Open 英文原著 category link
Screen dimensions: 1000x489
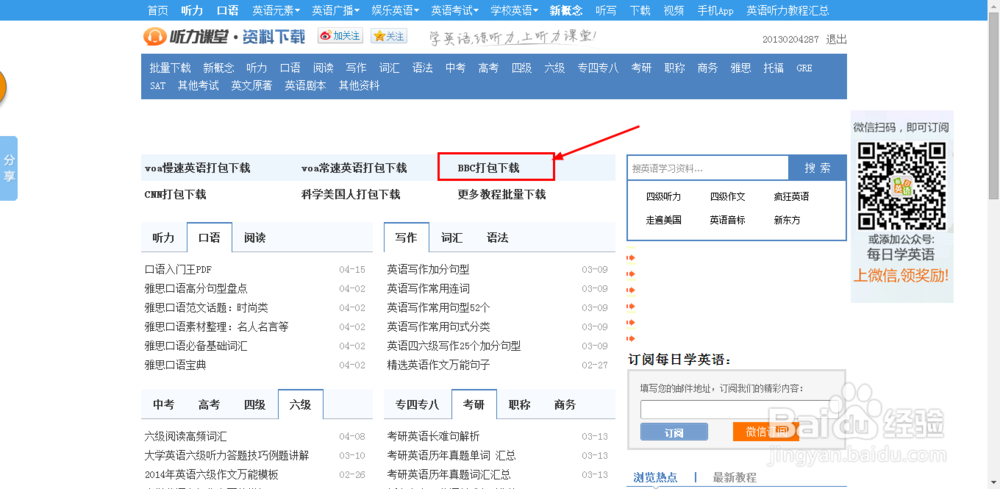tap(252, 85)
